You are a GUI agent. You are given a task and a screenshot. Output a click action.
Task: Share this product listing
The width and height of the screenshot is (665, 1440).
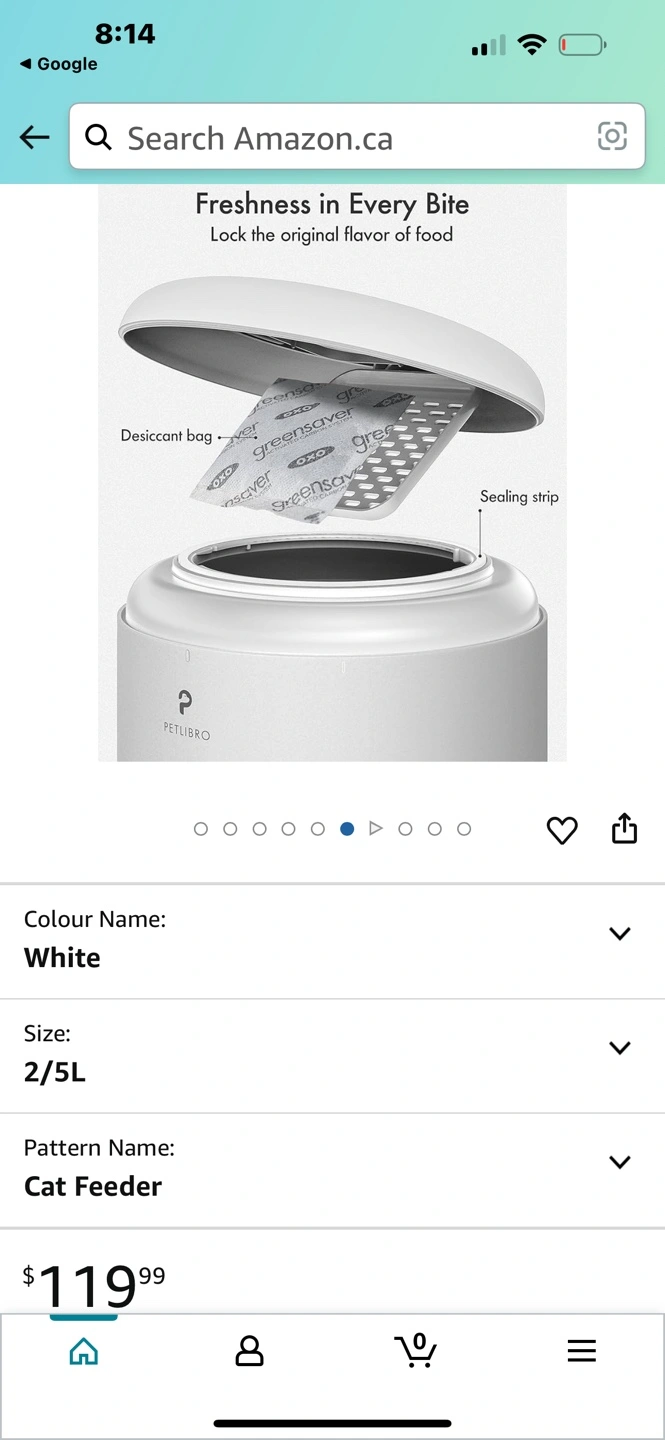(x=624, y=829)
